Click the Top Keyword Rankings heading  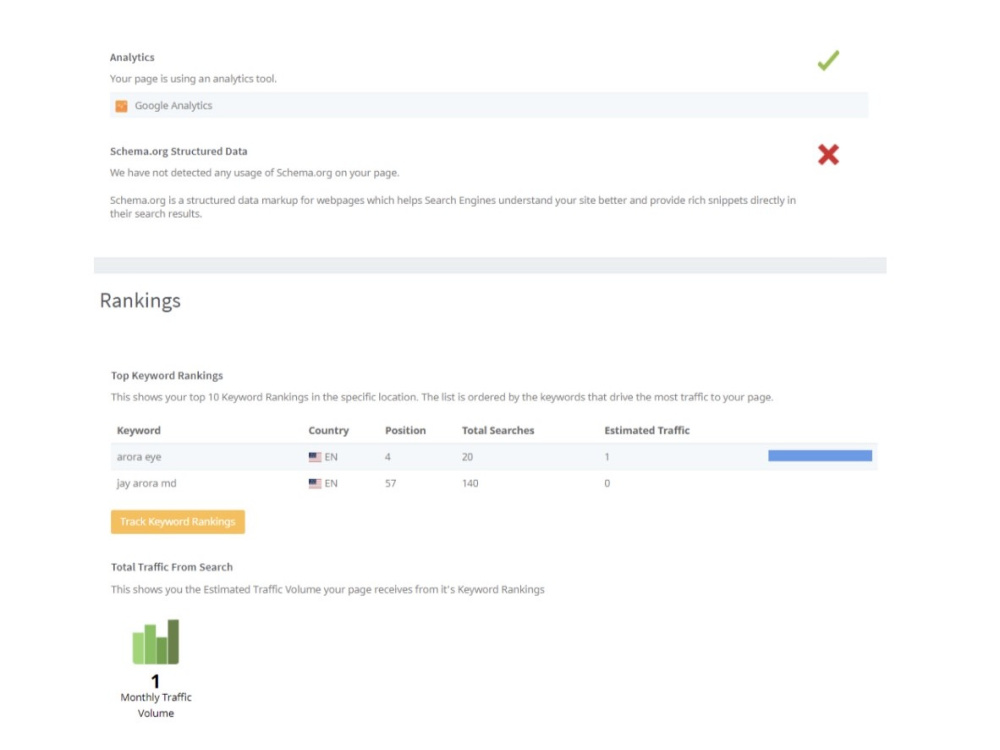pyautogui.click(x=167, y=376)
